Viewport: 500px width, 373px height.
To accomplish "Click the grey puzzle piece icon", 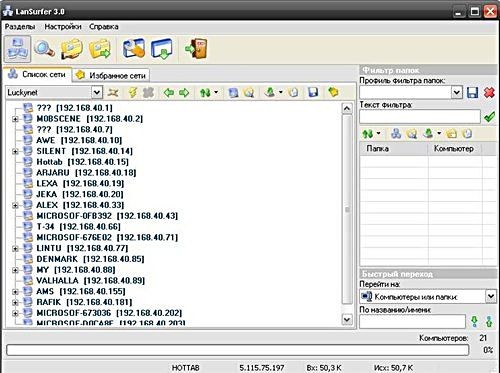I will (148, 92).
